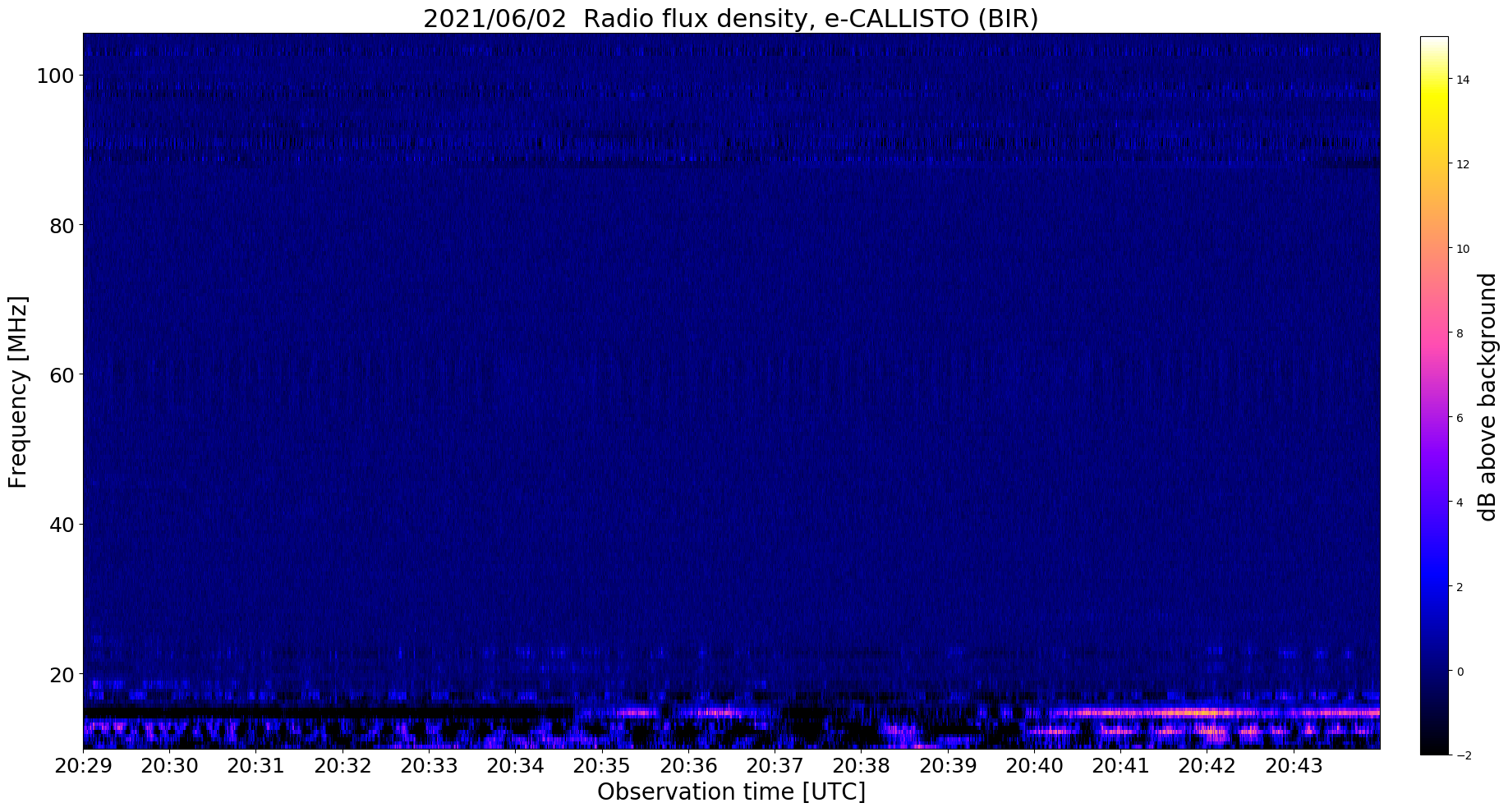Viewport: 1508px width, 812px height.
Task: Click the colorbar tick labeled 10
Action: point(1463,249)
